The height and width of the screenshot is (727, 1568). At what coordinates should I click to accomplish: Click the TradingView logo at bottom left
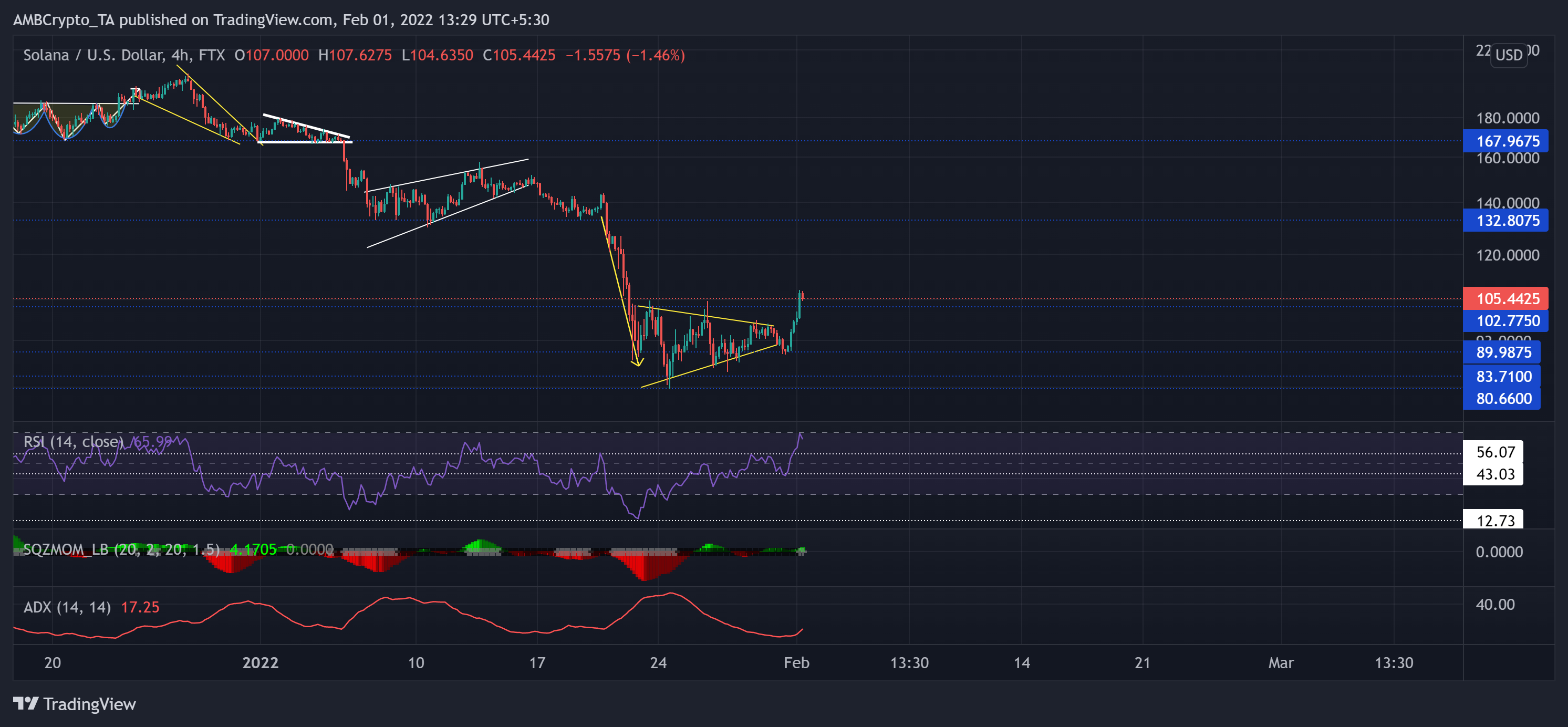pyautogui.click(x=74, y=704)
